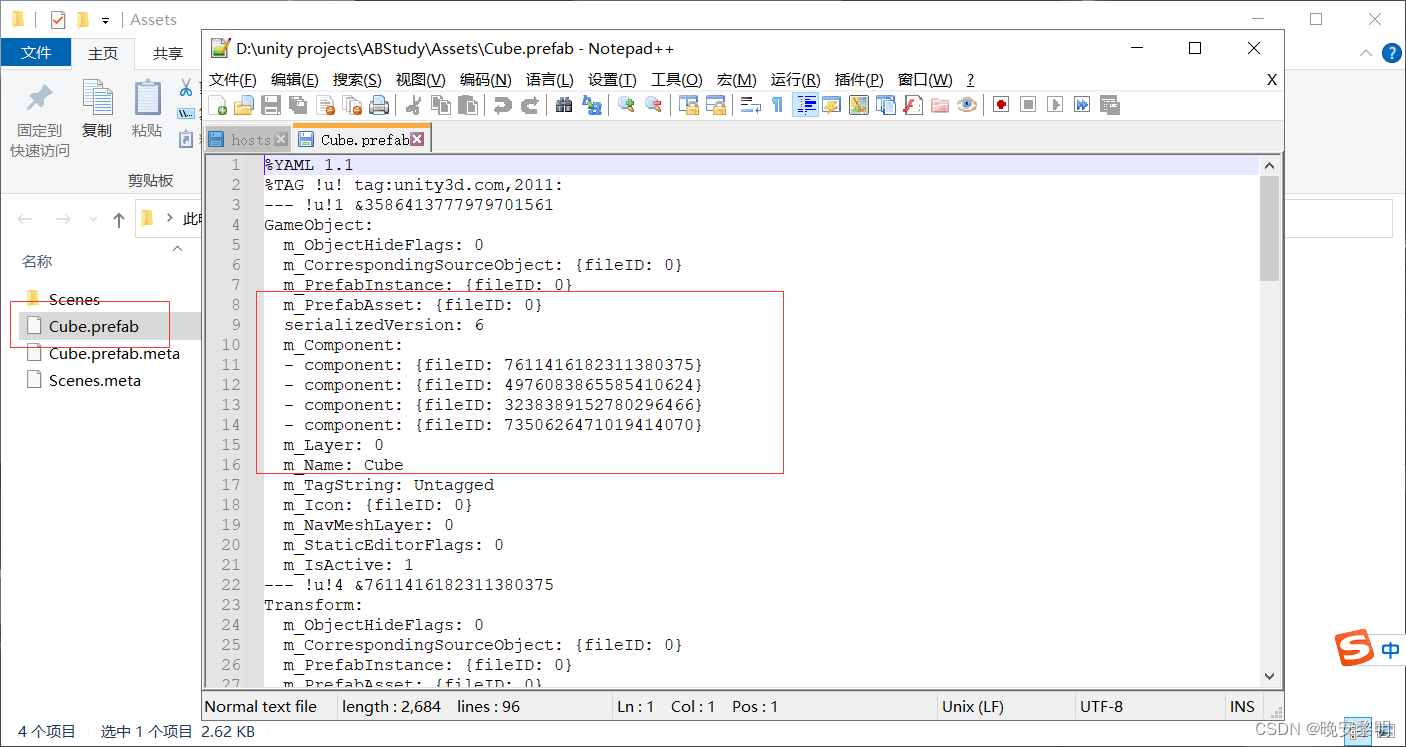The image size is (1406, 747).
Task: Open the user-defined language icon
Action: click(x=831, y=105)
